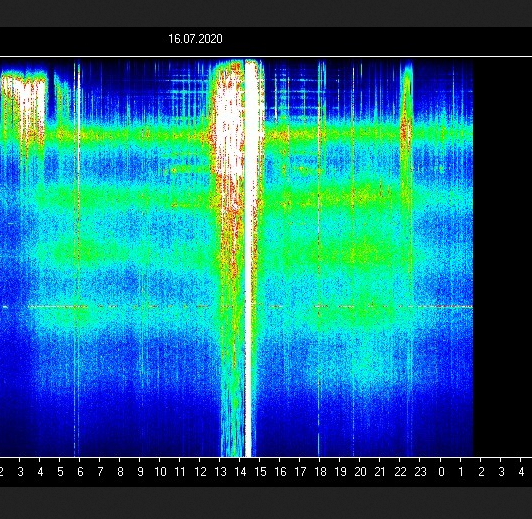
Task: Click the date label 16.07.2020
Action: 195,39
